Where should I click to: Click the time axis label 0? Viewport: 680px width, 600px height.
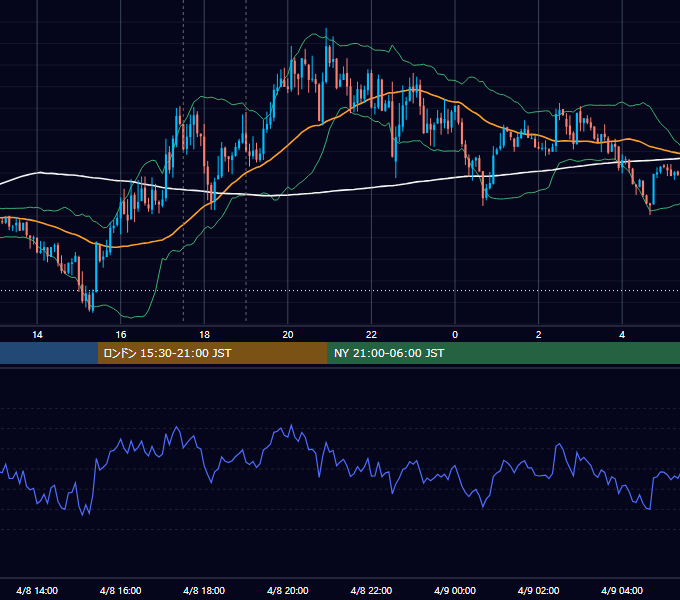click(x=455, y=335)
